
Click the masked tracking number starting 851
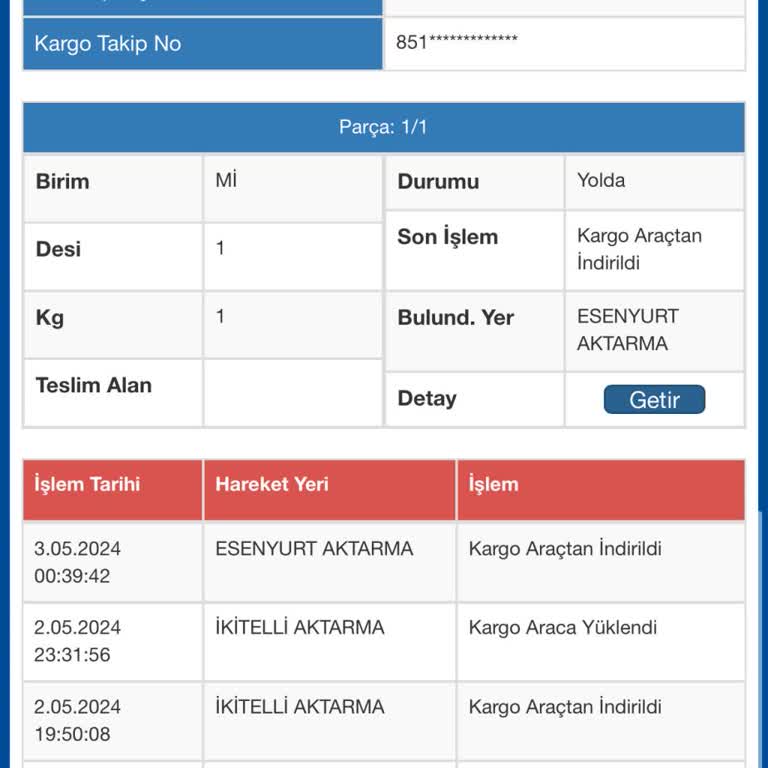(457, 43)
